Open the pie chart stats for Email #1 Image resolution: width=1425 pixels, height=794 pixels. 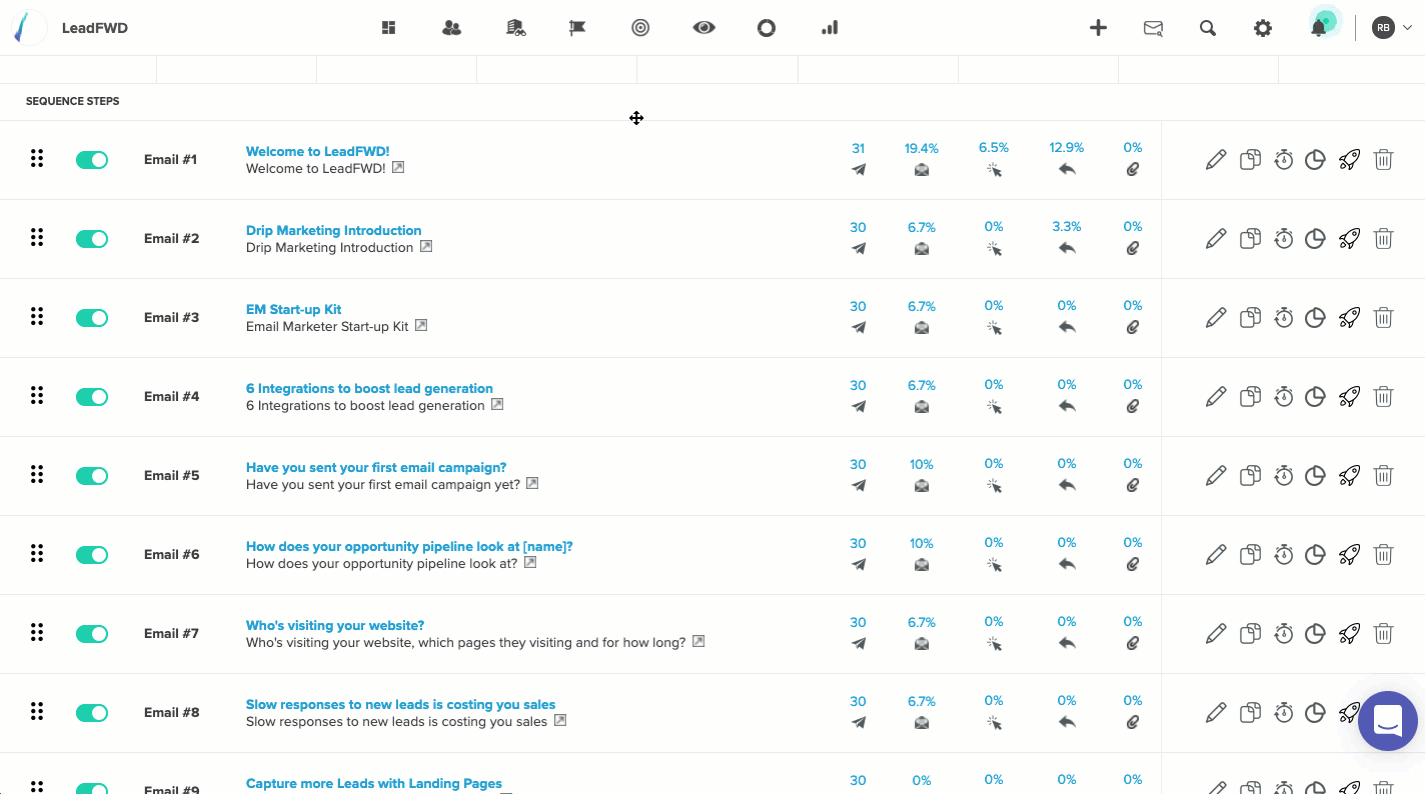tap(1315, 159)
